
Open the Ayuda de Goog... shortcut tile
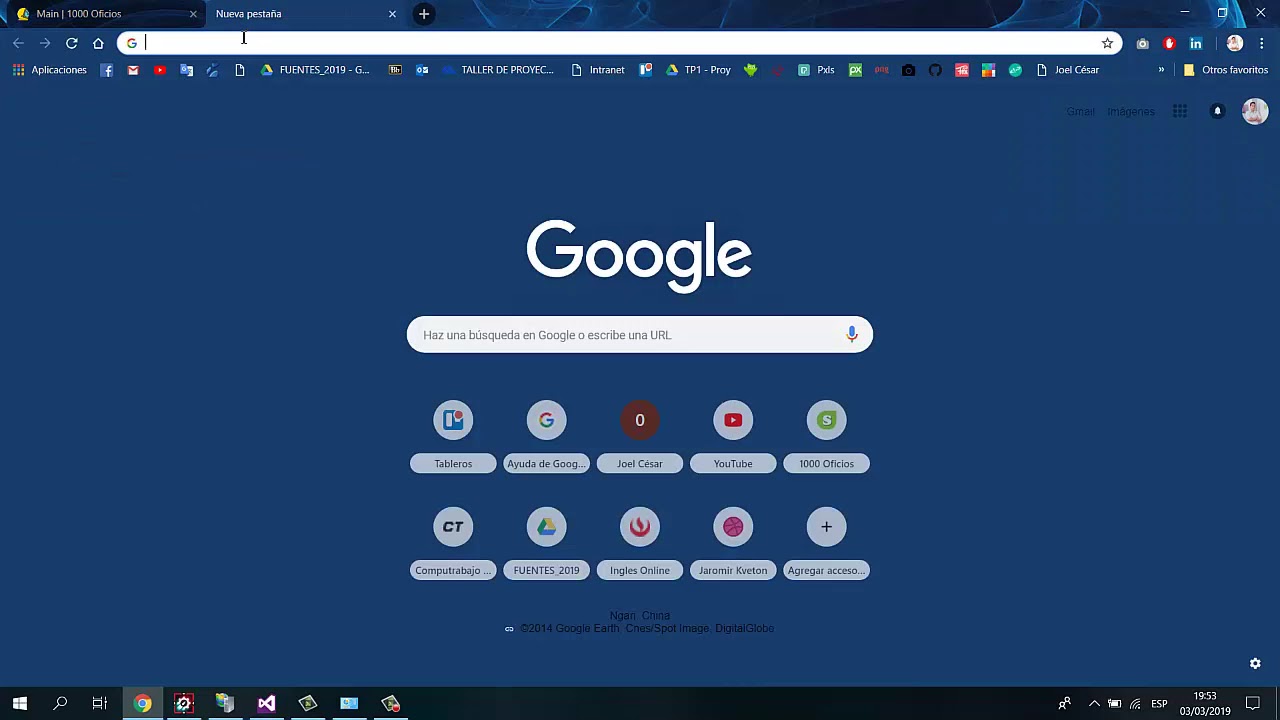click(546, 436)
